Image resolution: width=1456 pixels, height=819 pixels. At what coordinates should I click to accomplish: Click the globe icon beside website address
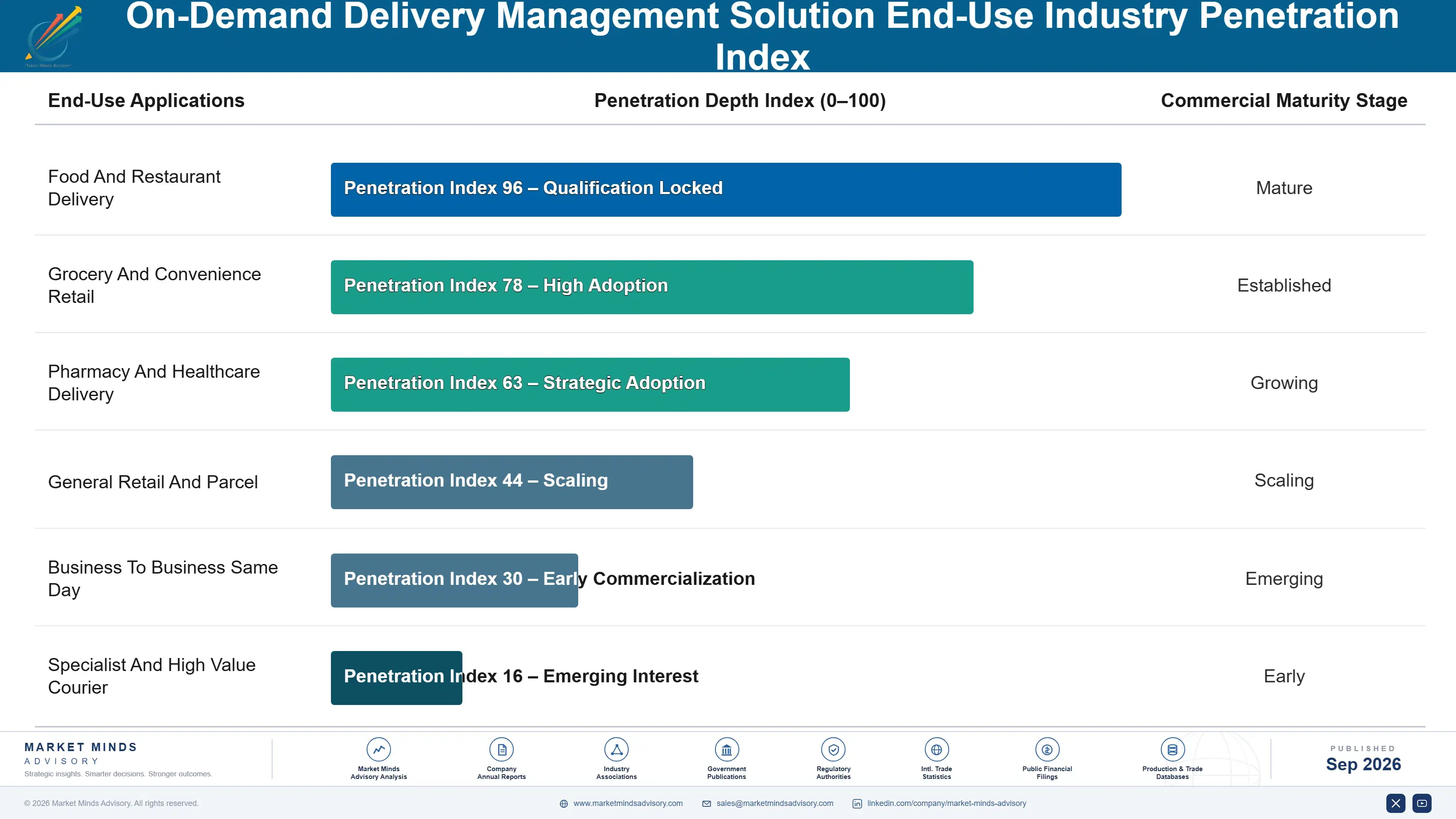[563, 804]
